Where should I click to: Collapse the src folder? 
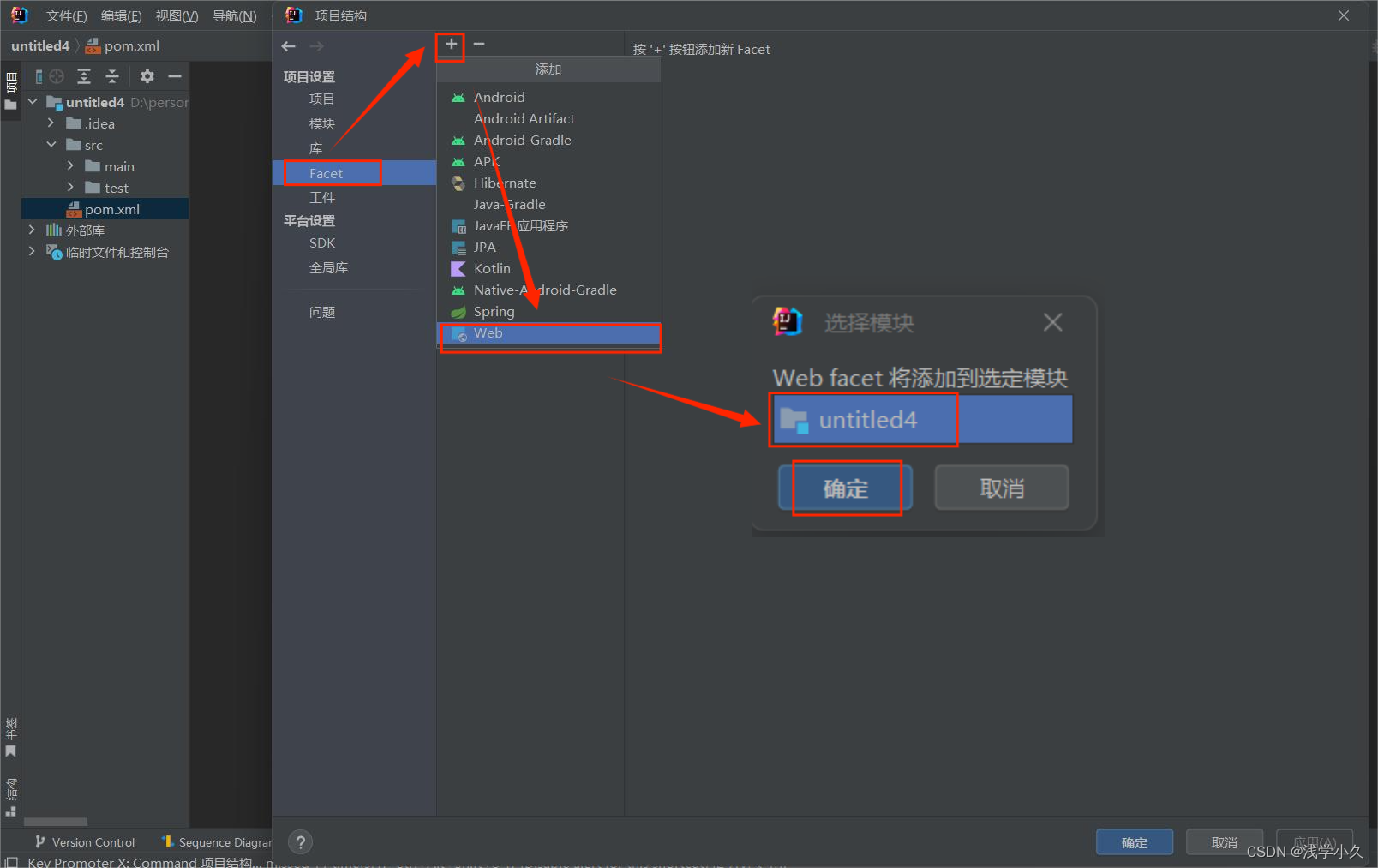pos(51,145)
